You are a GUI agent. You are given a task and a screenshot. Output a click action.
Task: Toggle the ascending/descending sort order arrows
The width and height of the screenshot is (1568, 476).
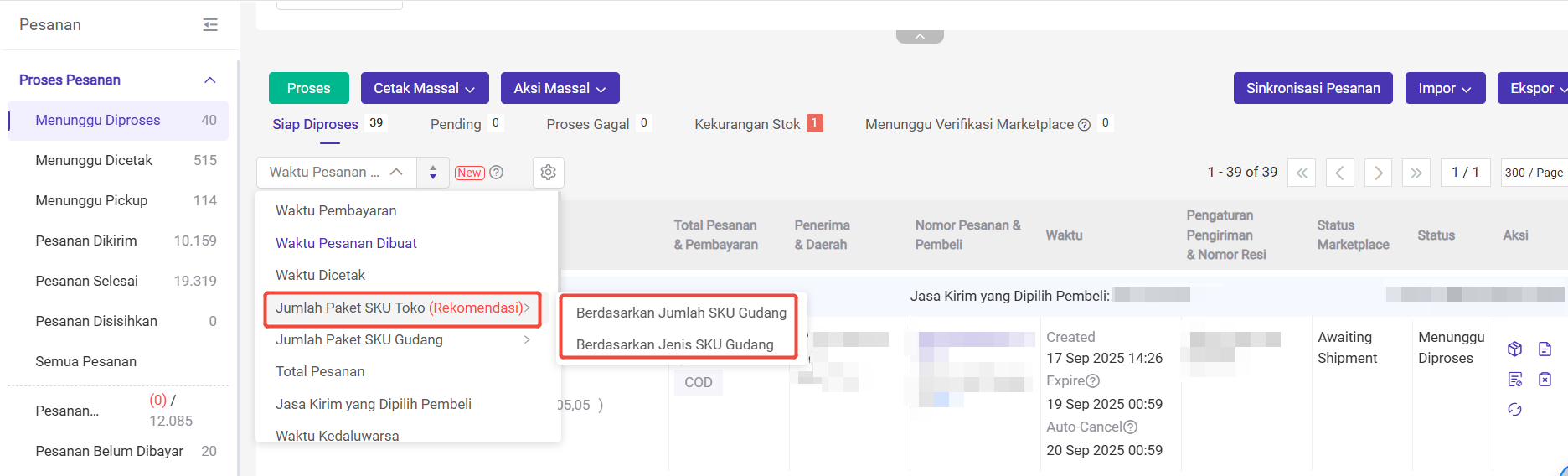pos(433,173)
